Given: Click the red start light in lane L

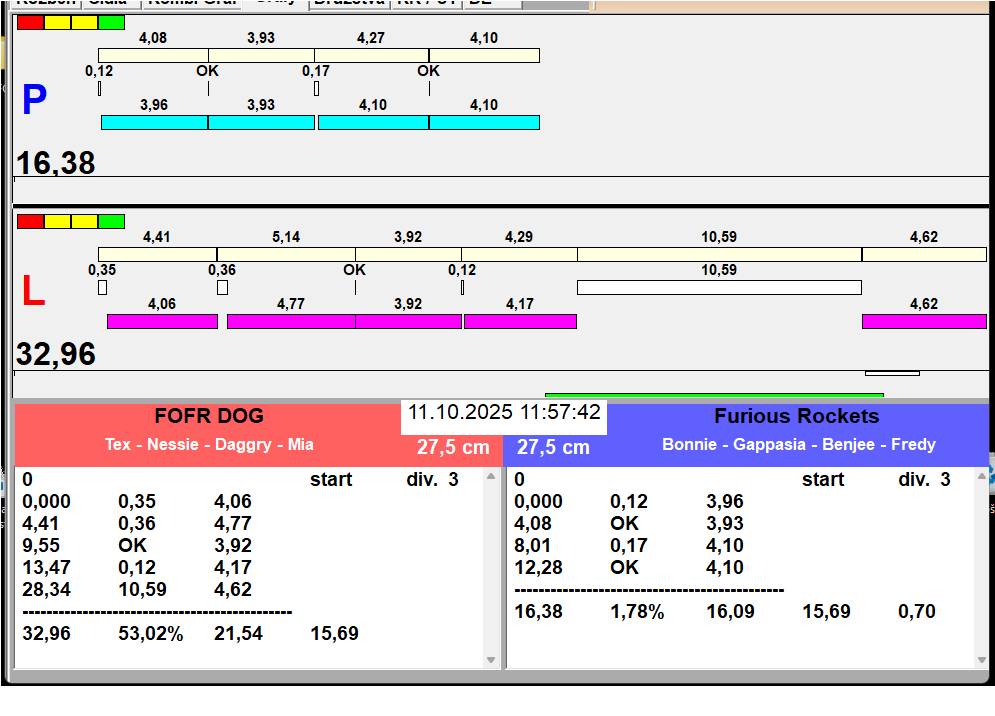Looking at the screenshot, I should (30, 221).
